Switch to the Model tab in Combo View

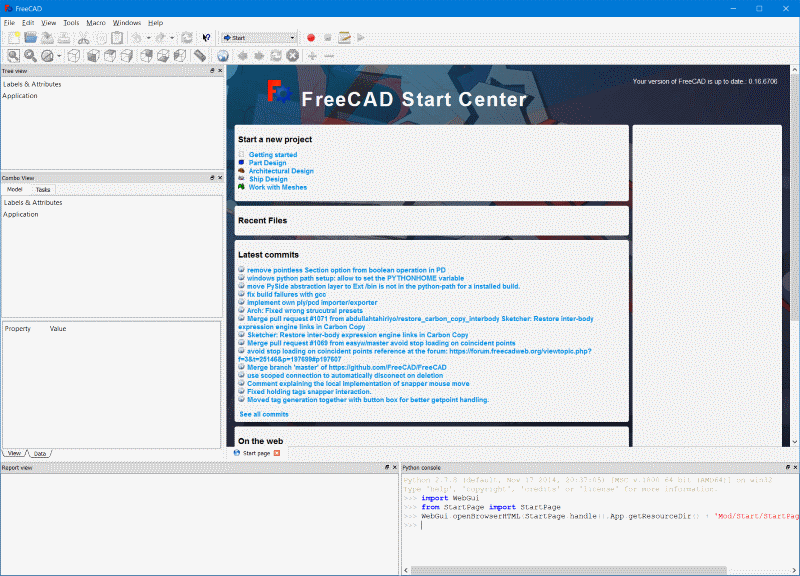click(x=14, y=189)
